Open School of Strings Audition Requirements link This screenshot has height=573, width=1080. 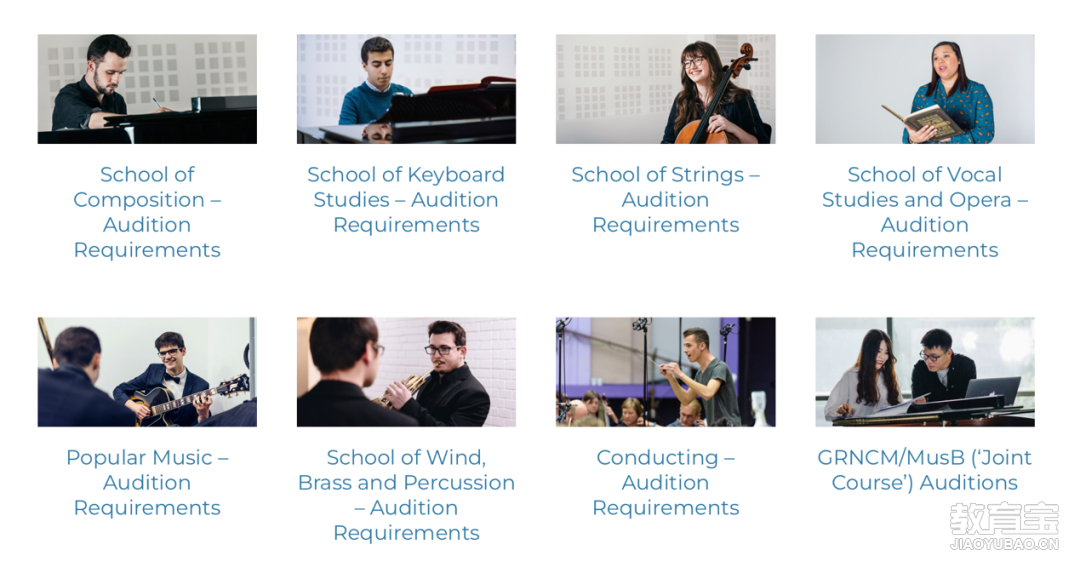point(665,200)
